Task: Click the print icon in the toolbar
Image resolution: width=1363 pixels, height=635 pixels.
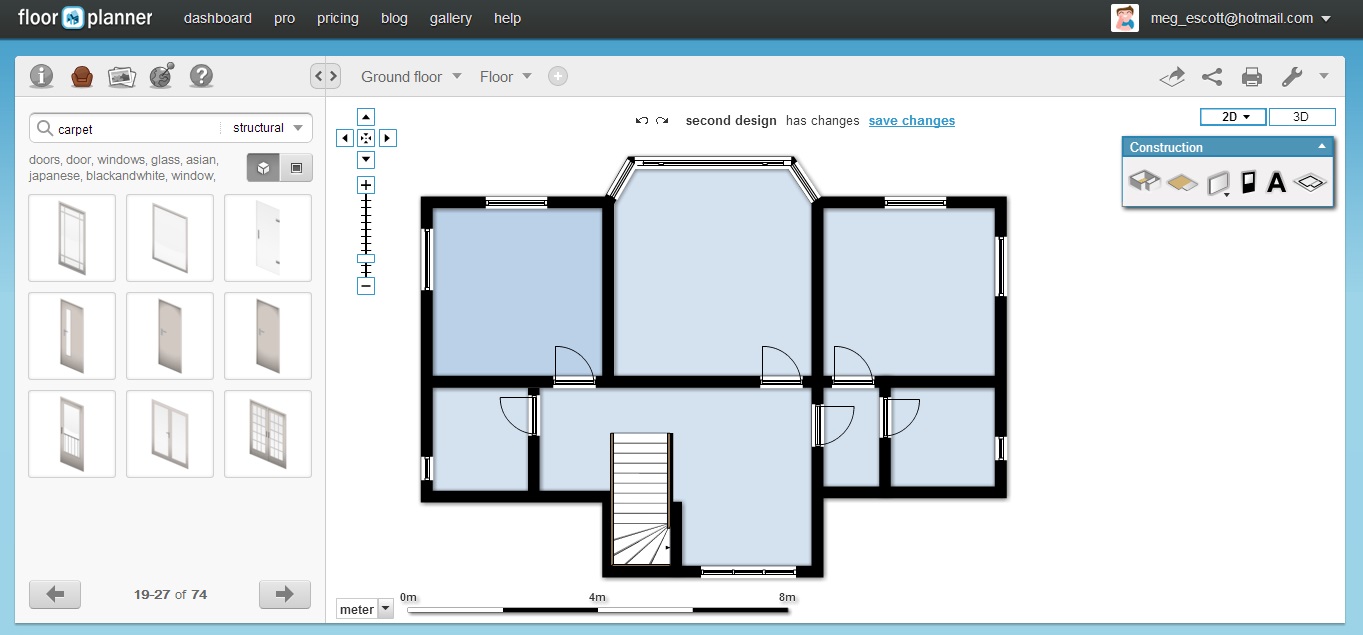Action: (x=1251, y=76)
